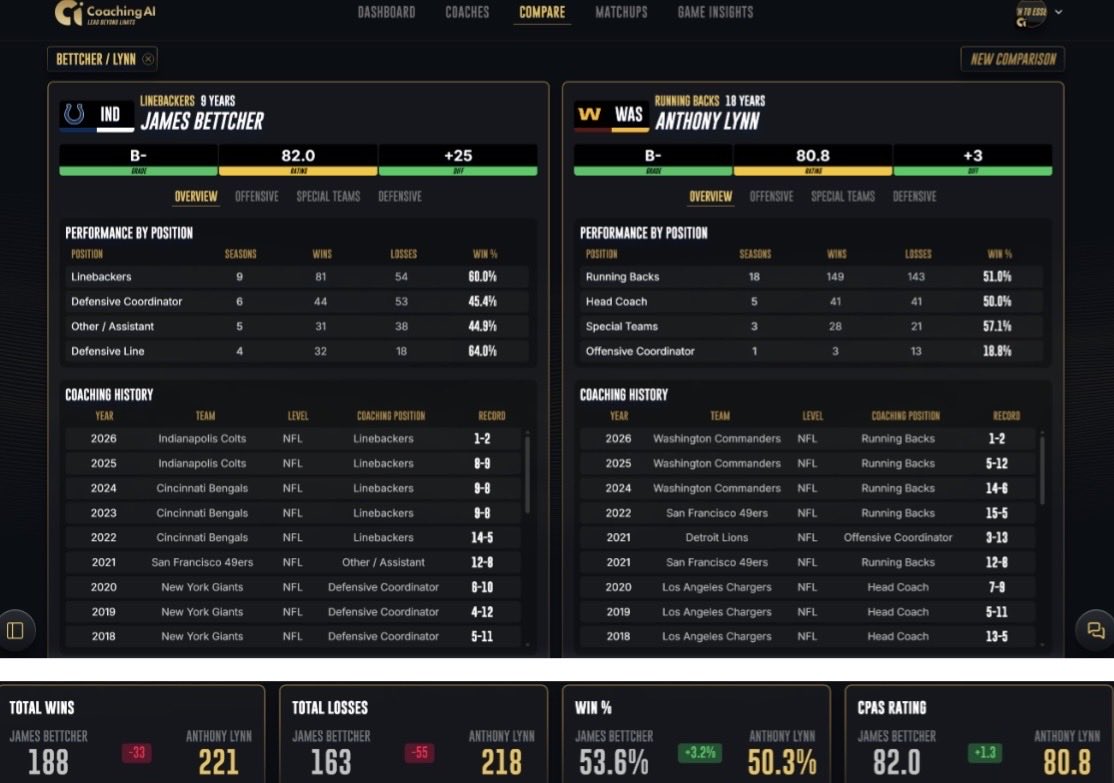Click Lynn's 50.3% win percentage value

click(x=782, y=762)
